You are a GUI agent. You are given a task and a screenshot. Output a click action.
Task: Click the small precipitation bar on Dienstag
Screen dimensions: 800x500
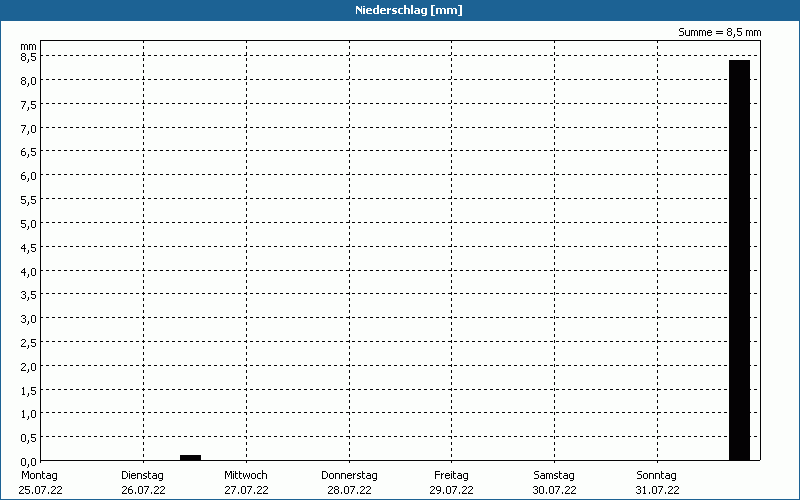point(190,458)
